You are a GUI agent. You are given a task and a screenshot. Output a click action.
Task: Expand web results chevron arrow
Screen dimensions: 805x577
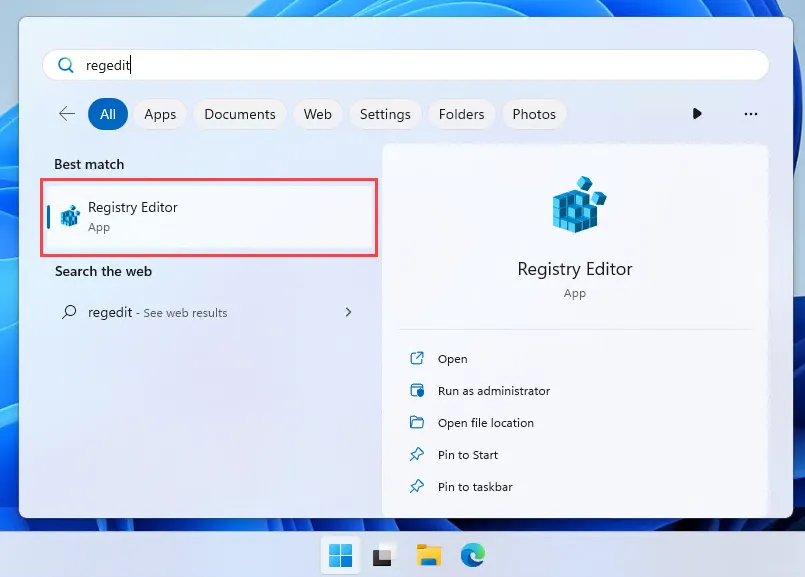(348, 312)
